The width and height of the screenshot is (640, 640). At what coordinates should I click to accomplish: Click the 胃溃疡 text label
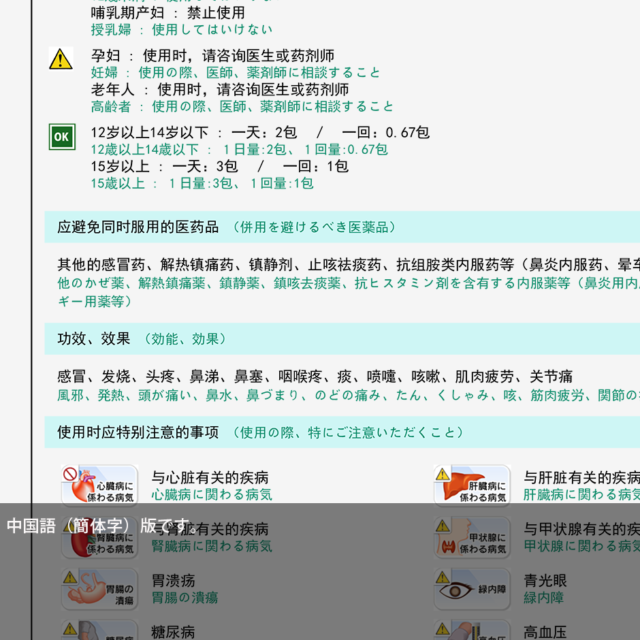pyautogui.click(x=173, y=580)
